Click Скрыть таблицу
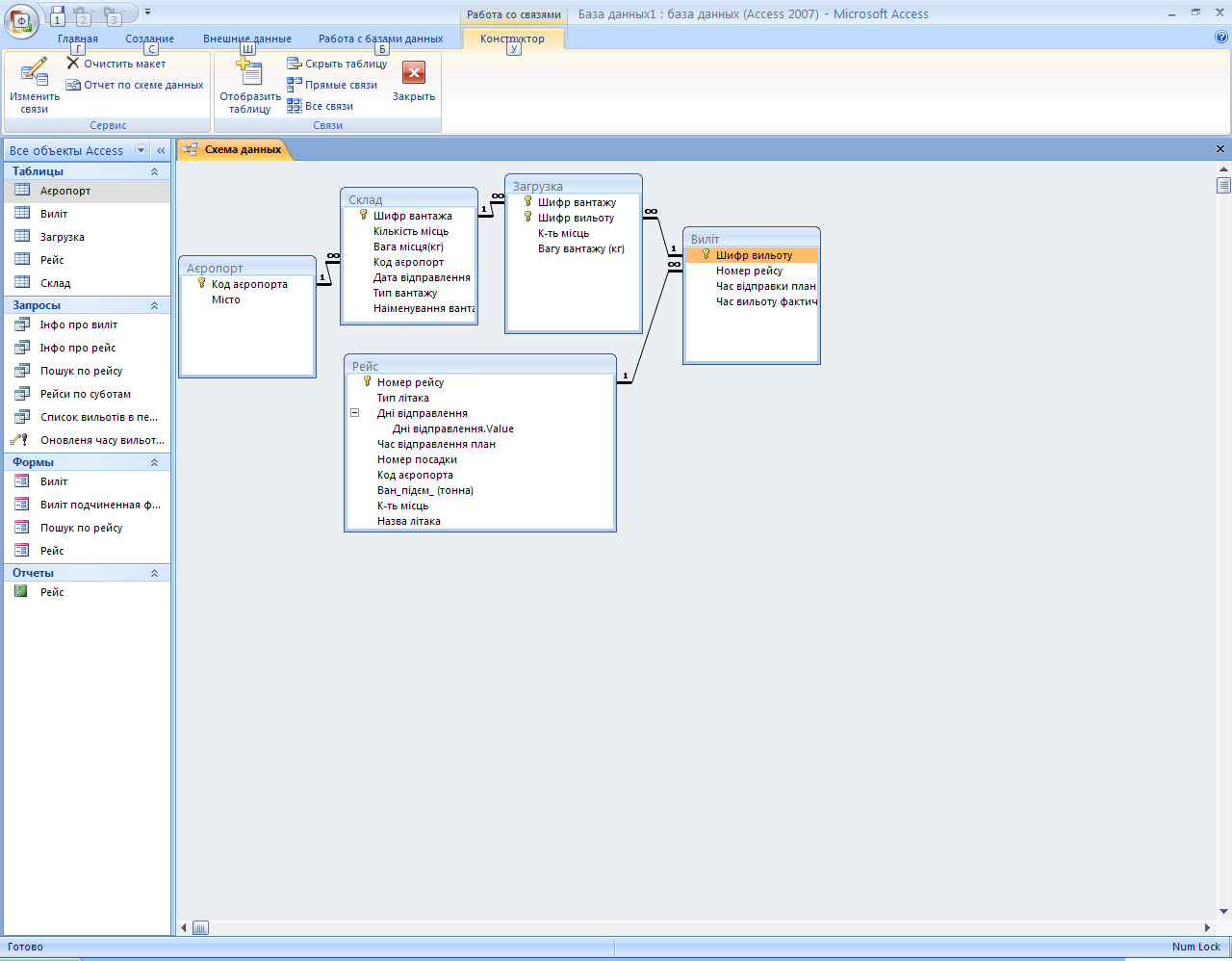 (337, 64)
